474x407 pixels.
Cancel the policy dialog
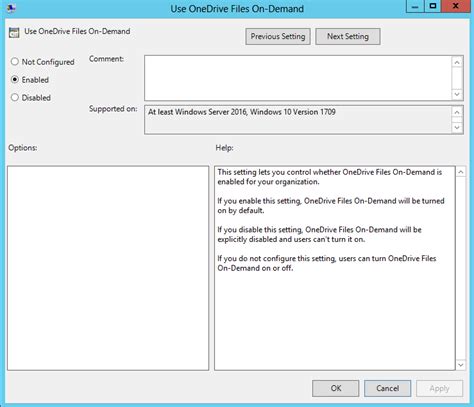pyautogui.click(x=387, y=388)
